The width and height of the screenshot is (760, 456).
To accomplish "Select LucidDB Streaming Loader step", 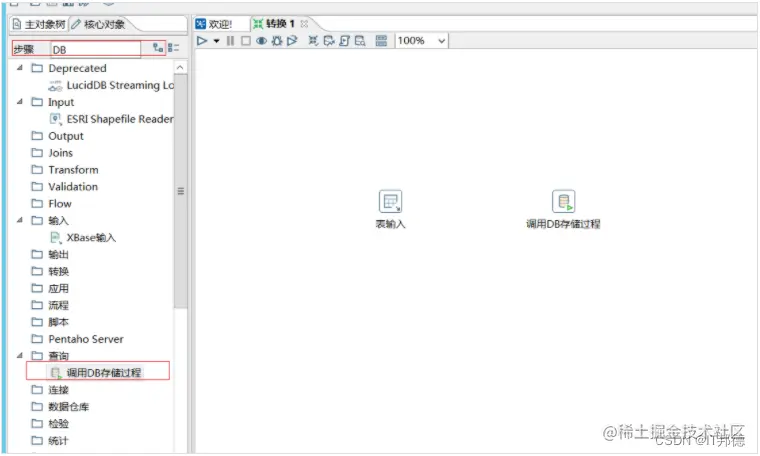I will pyautogui.click(x=111, y=85).
